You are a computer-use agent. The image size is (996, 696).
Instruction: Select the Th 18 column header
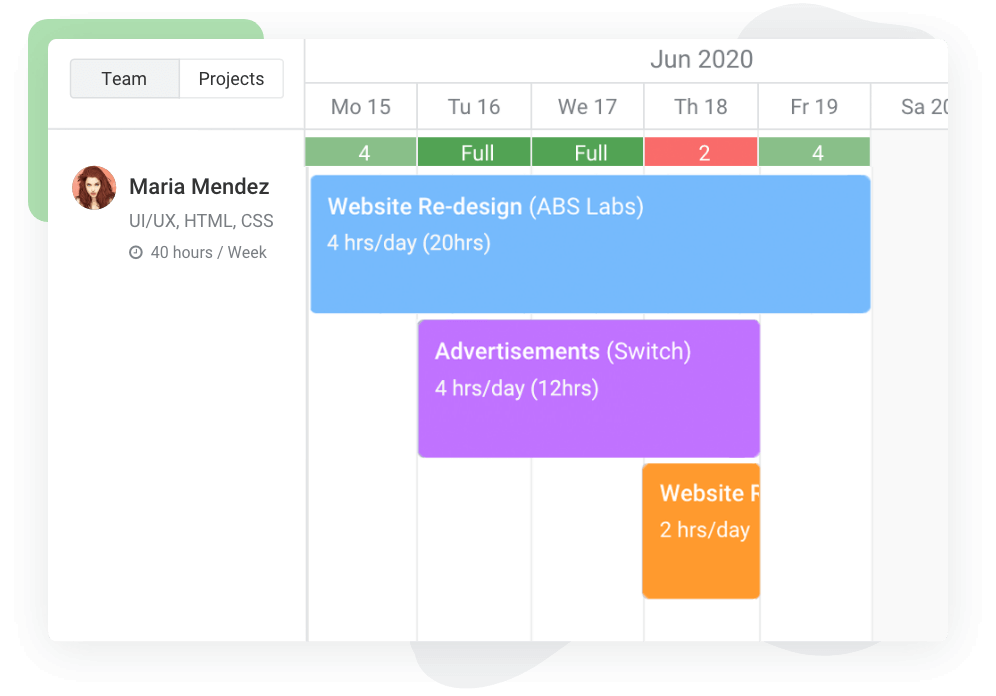point(701,107)
